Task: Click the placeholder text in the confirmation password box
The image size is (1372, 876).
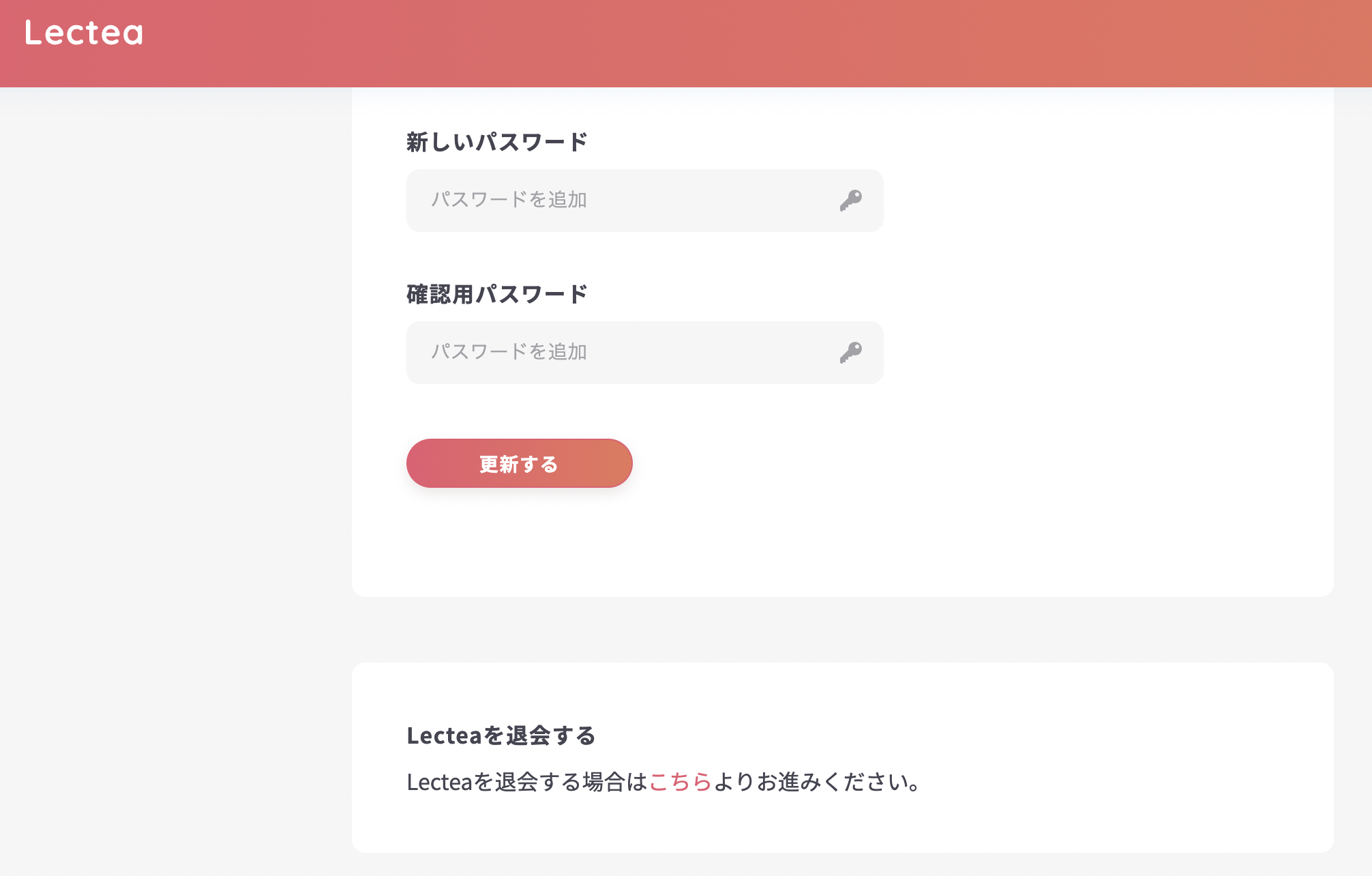Action: point(509,352)
